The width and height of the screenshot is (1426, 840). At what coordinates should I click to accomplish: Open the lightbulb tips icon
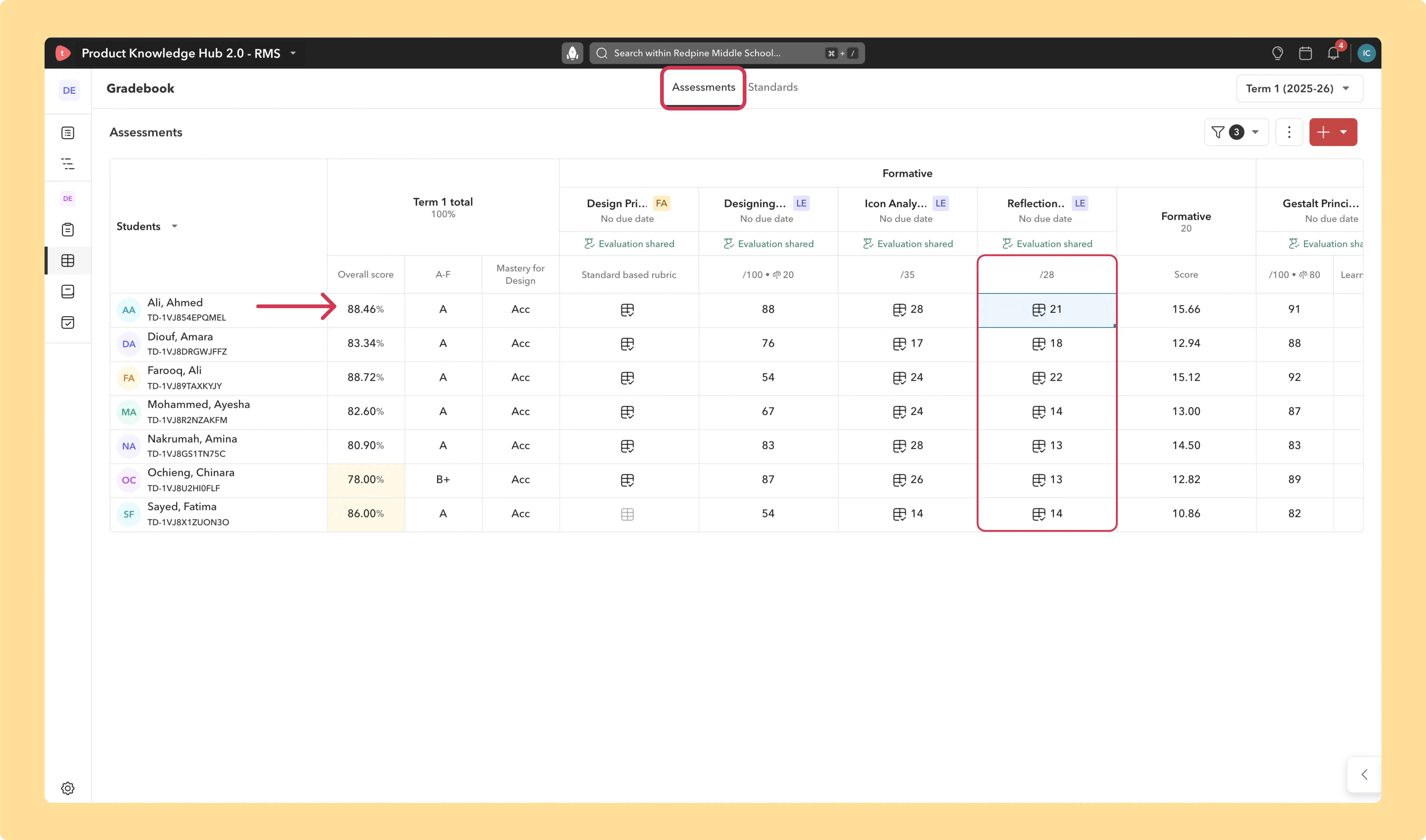coord(1277,53)
